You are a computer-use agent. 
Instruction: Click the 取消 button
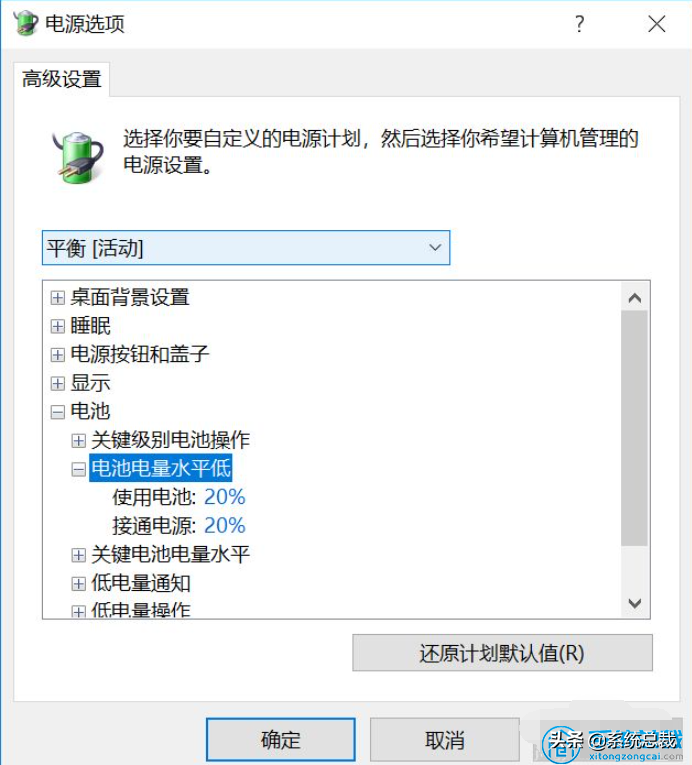[x=444, y=740]
